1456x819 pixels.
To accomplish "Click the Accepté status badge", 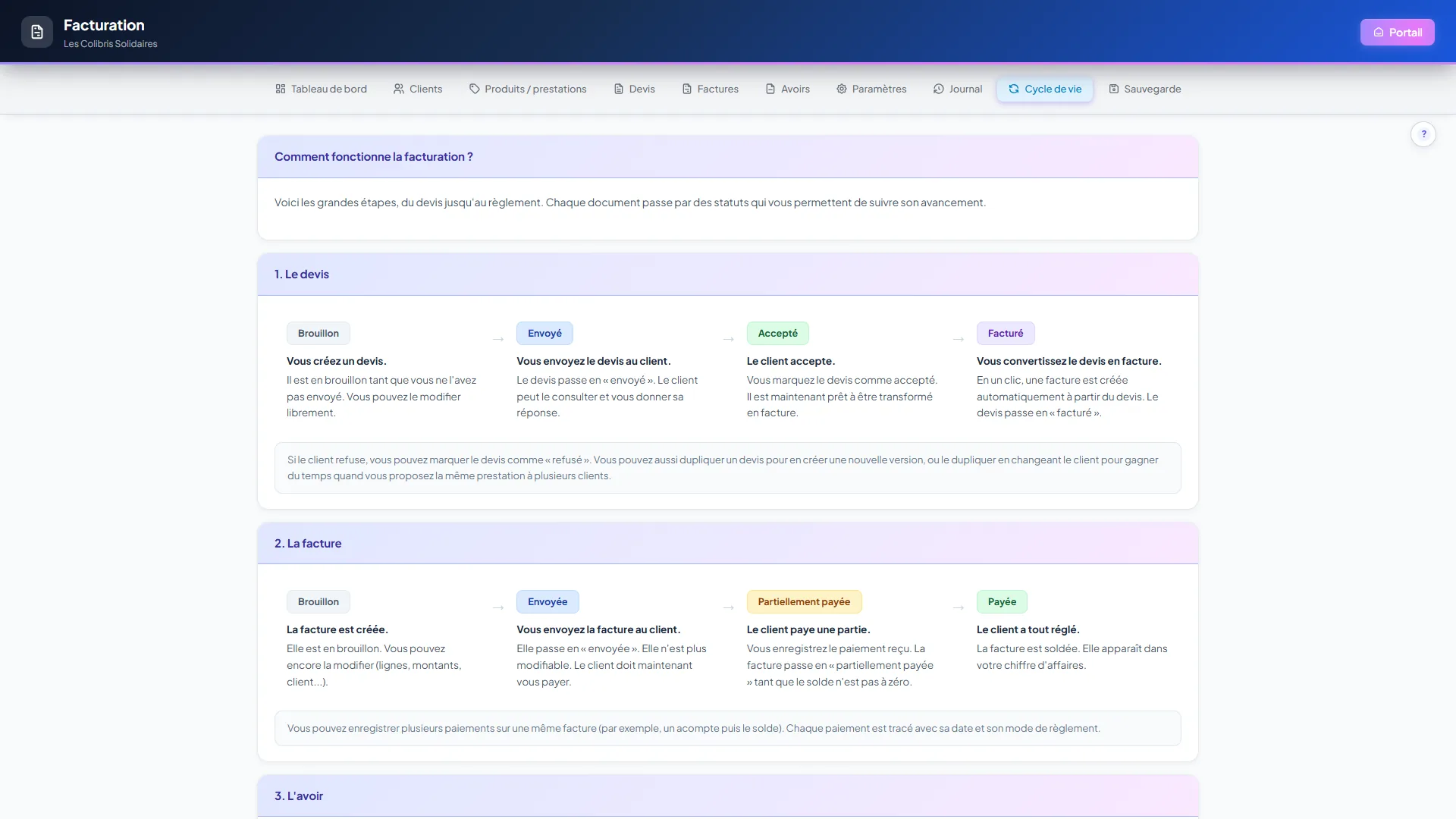I will click(777, 333).
